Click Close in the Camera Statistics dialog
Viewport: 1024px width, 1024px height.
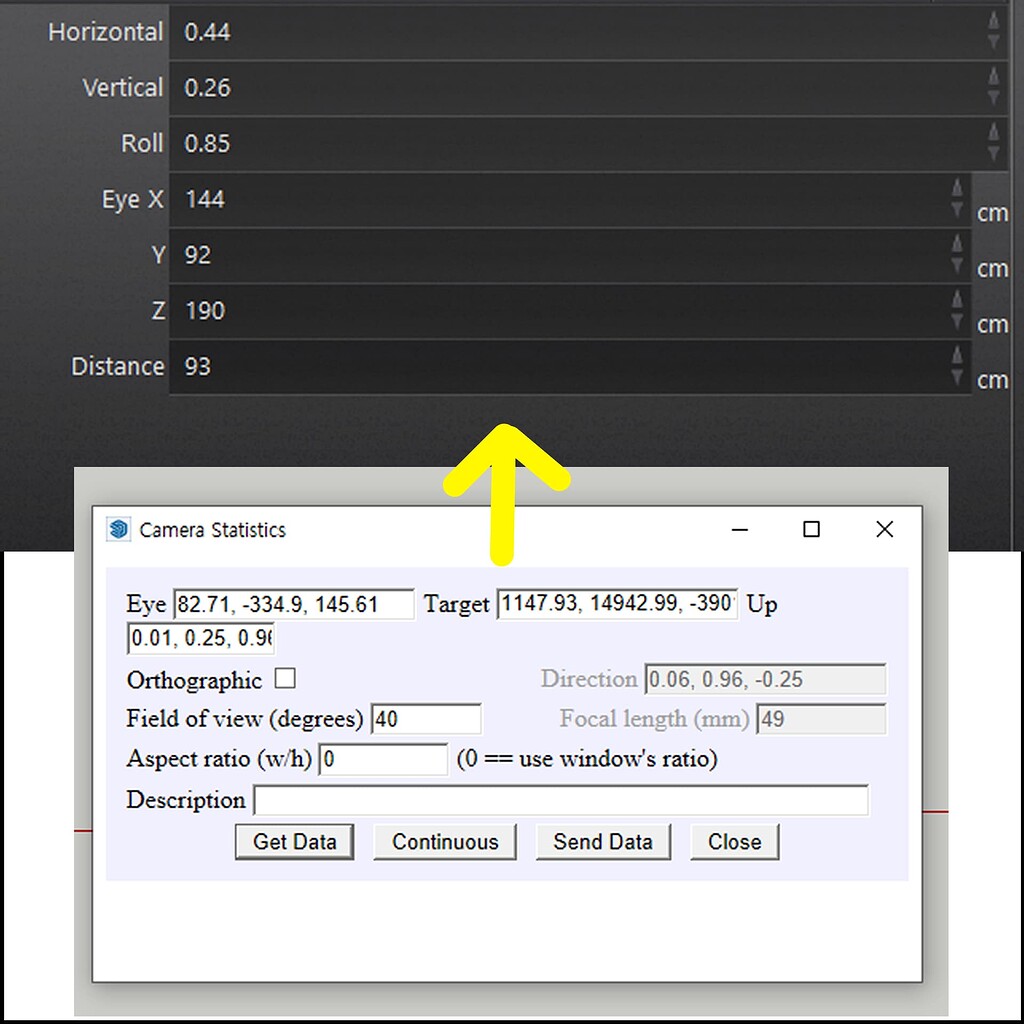pos(735,841)
